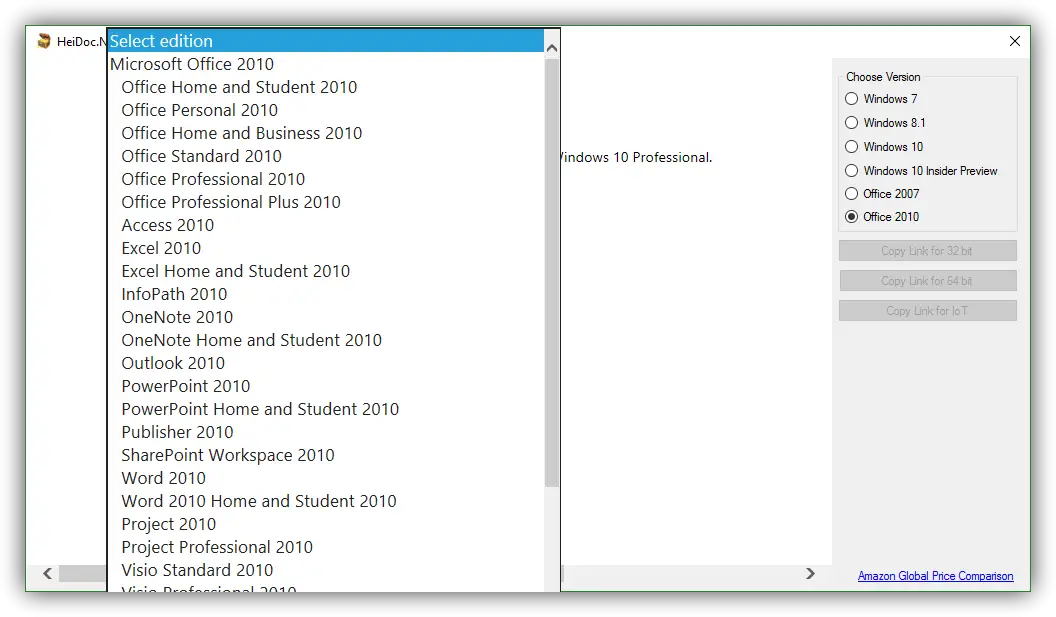
Task: Pick Access 2010 from the list
Action: [x=326, y=225]
